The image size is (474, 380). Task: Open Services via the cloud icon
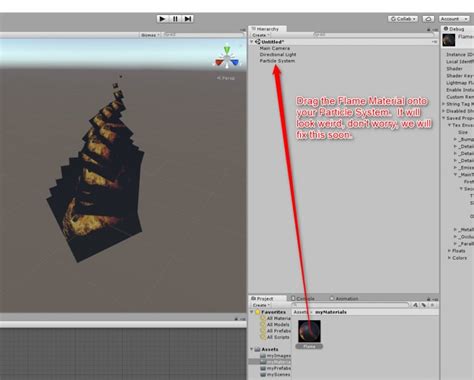428,19
